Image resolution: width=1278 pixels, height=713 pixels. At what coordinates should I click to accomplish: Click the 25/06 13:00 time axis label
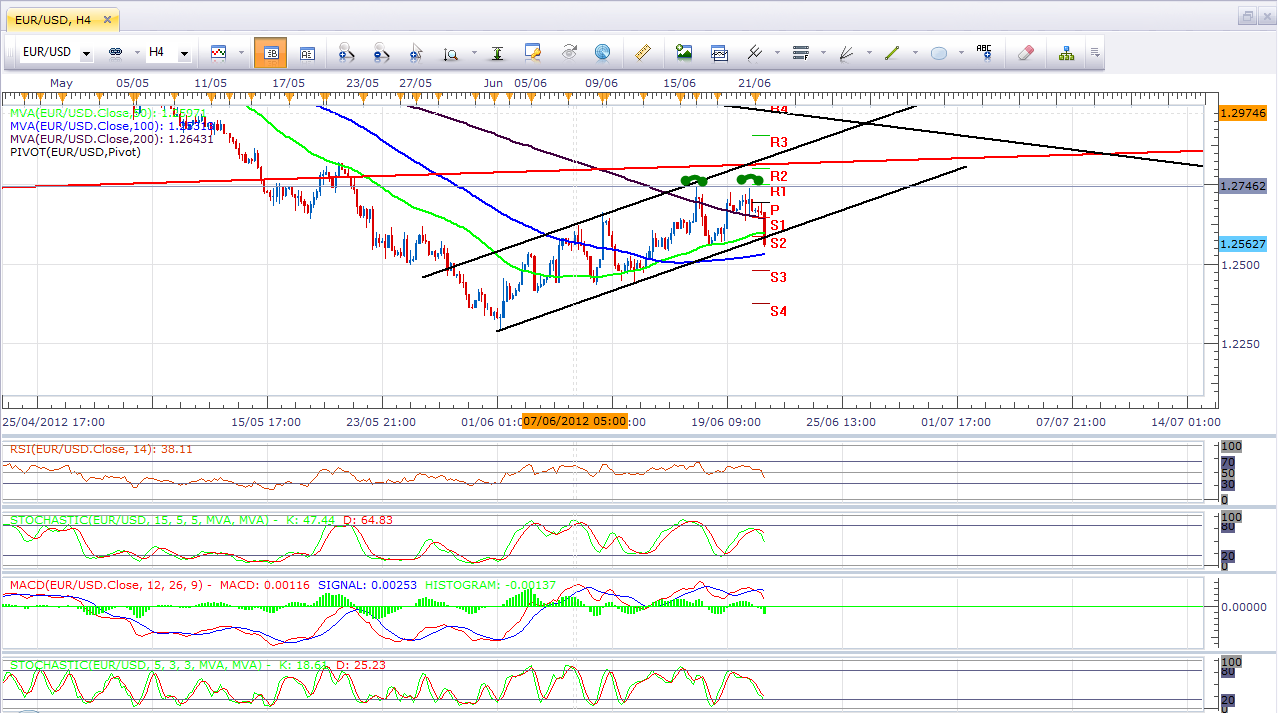(x=841, y=422)
